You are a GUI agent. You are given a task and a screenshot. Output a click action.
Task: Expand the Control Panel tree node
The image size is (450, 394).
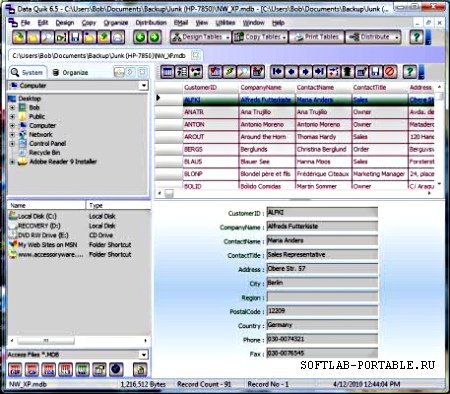pyautogui.click(x=12, y=144)
